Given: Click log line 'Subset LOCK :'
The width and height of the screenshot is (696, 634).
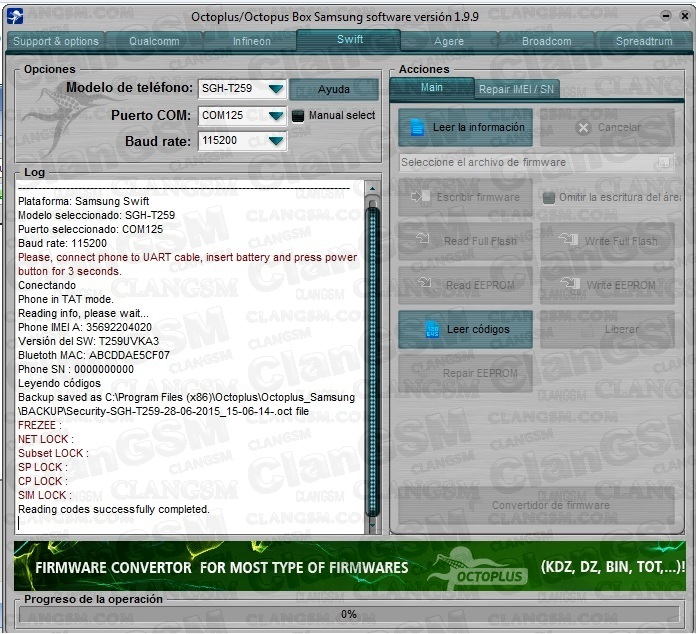Looking at the screenshot, I should coord(53,453).
